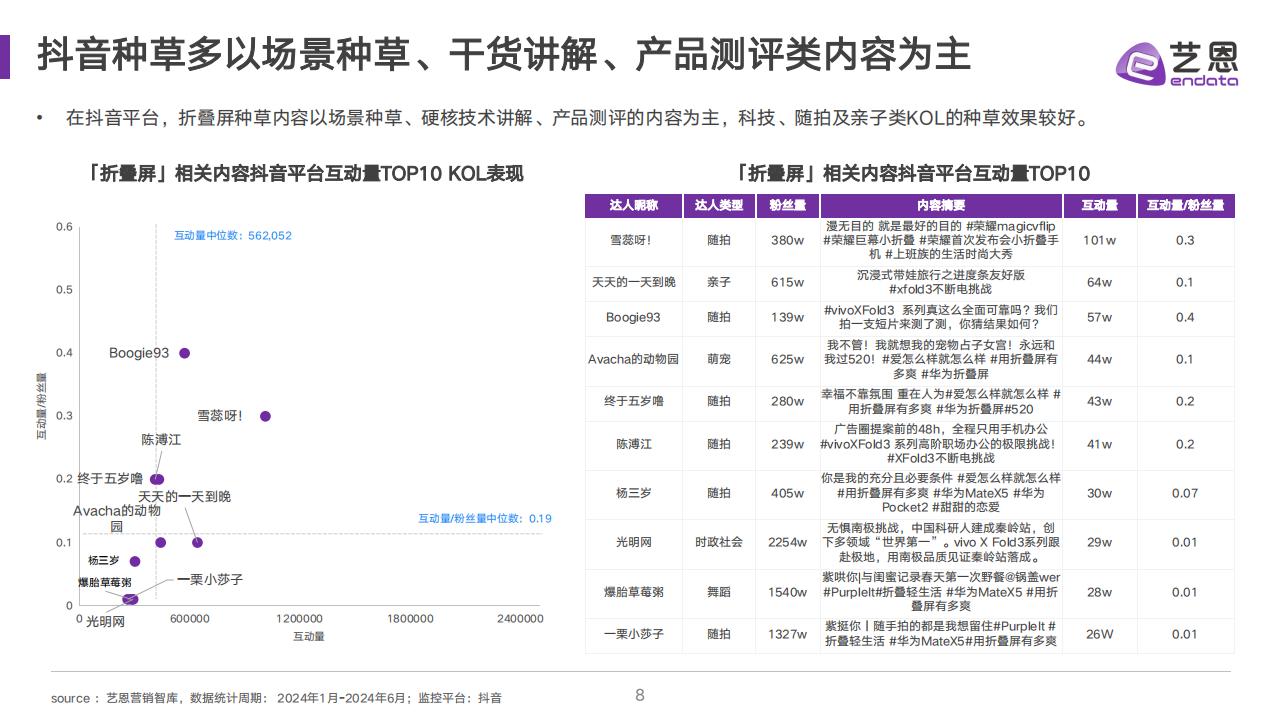Click the 1540w follower count cell
Image resolution: width=1280 pixels, height=720 pixels.
point(787,592)
